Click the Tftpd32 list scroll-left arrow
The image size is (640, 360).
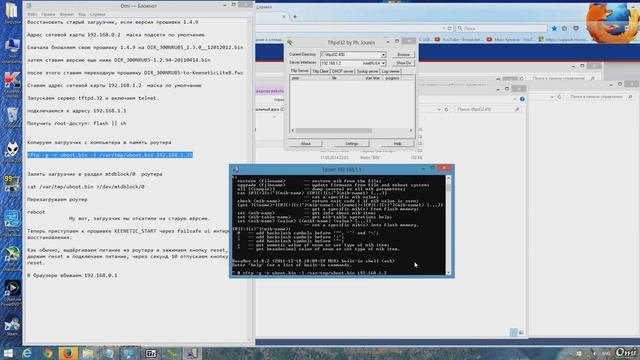[x=292, y=131]
